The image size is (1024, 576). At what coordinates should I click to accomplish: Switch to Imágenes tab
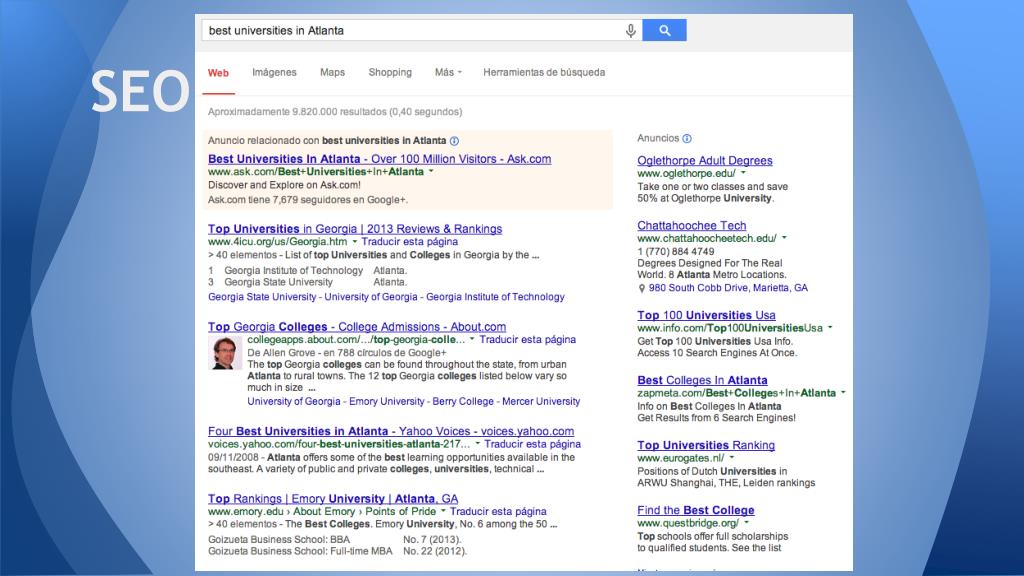pos(274,72)
